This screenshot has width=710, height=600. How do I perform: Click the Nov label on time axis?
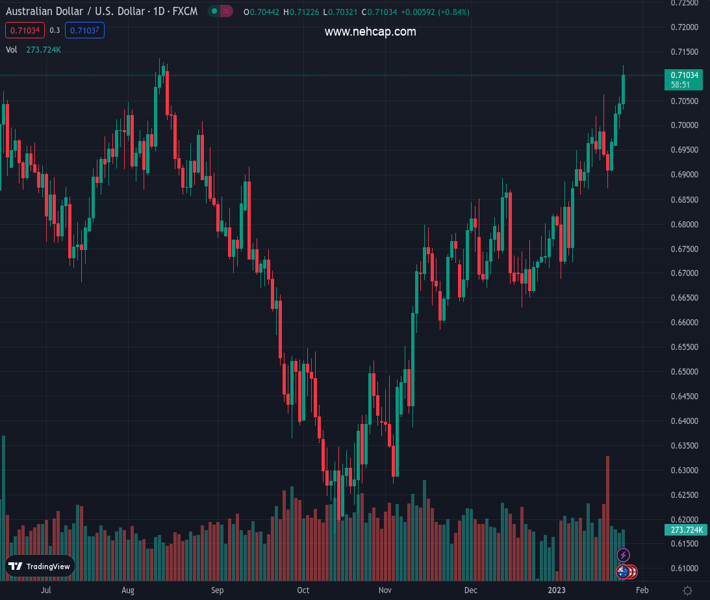(x=385, y=591)
